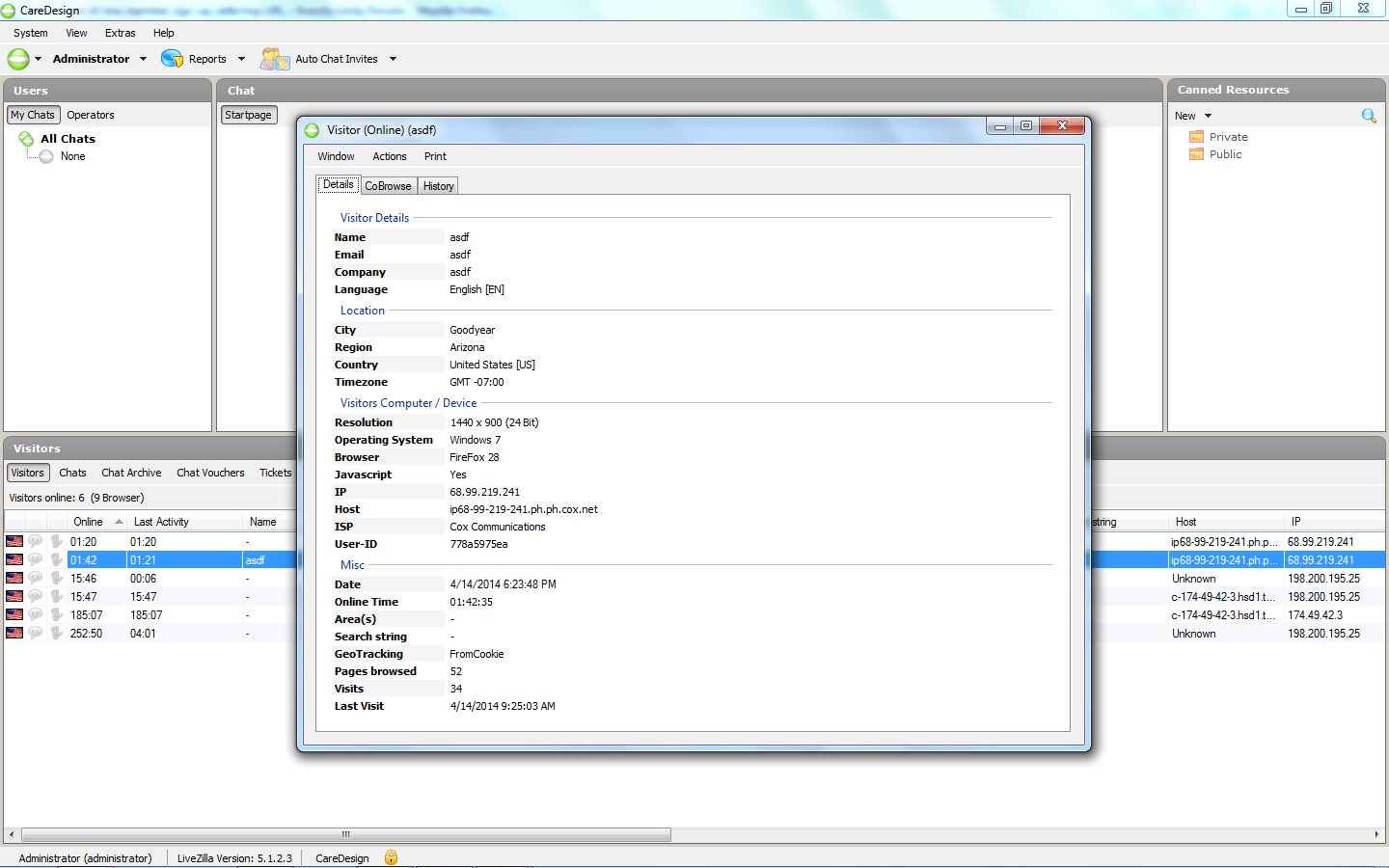Switch to the History tab
The height and width of the screenshot is (868, 1389).
tap(438, 186)
